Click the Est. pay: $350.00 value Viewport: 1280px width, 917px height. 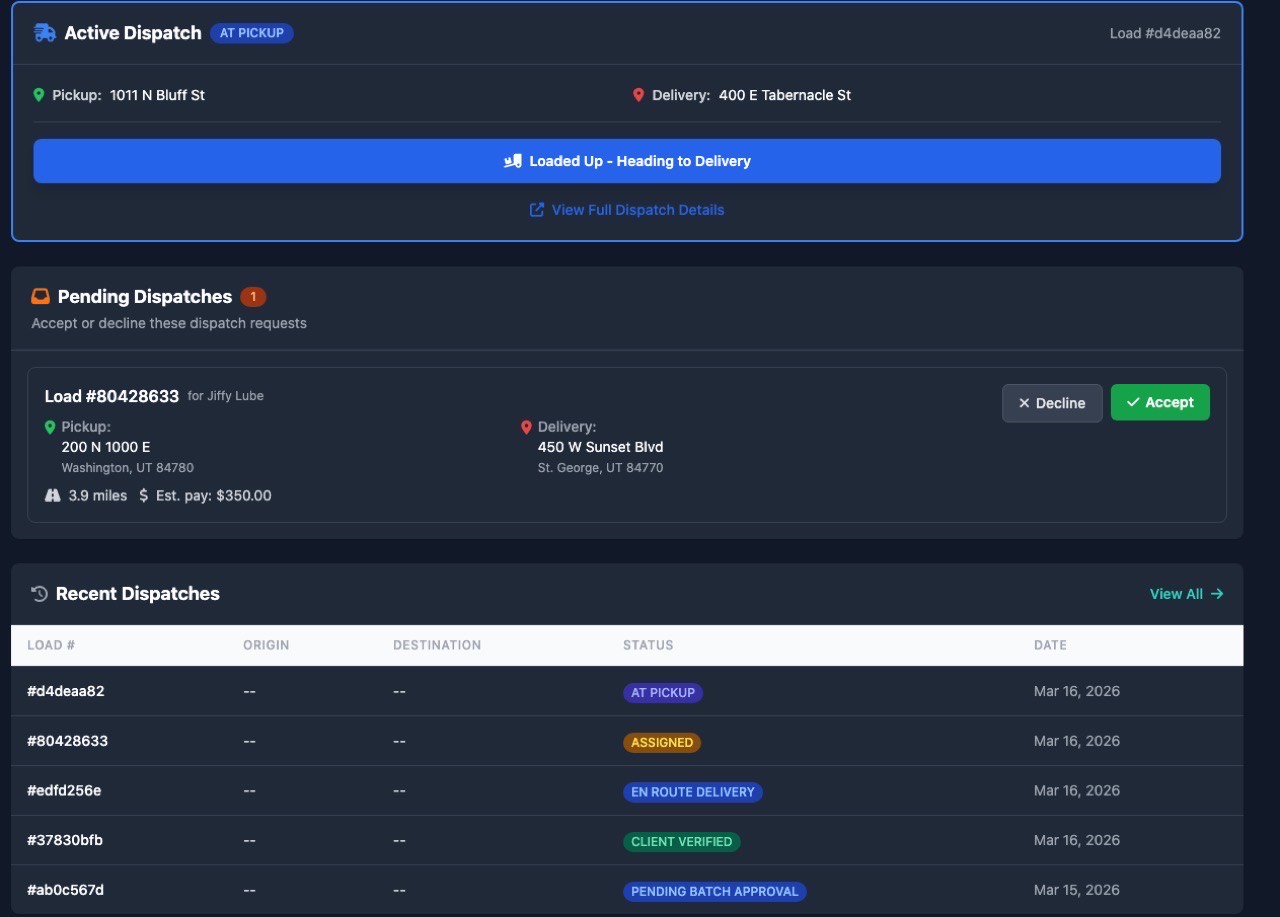point(213,495)
